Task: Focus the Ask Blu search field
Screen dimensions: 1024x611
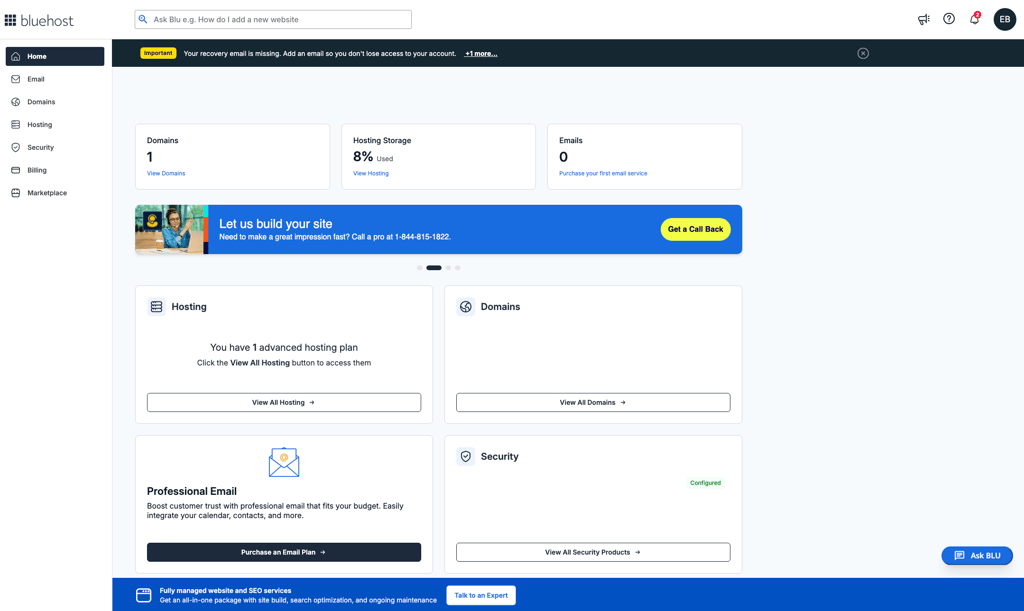Action: tap(273, 20)
